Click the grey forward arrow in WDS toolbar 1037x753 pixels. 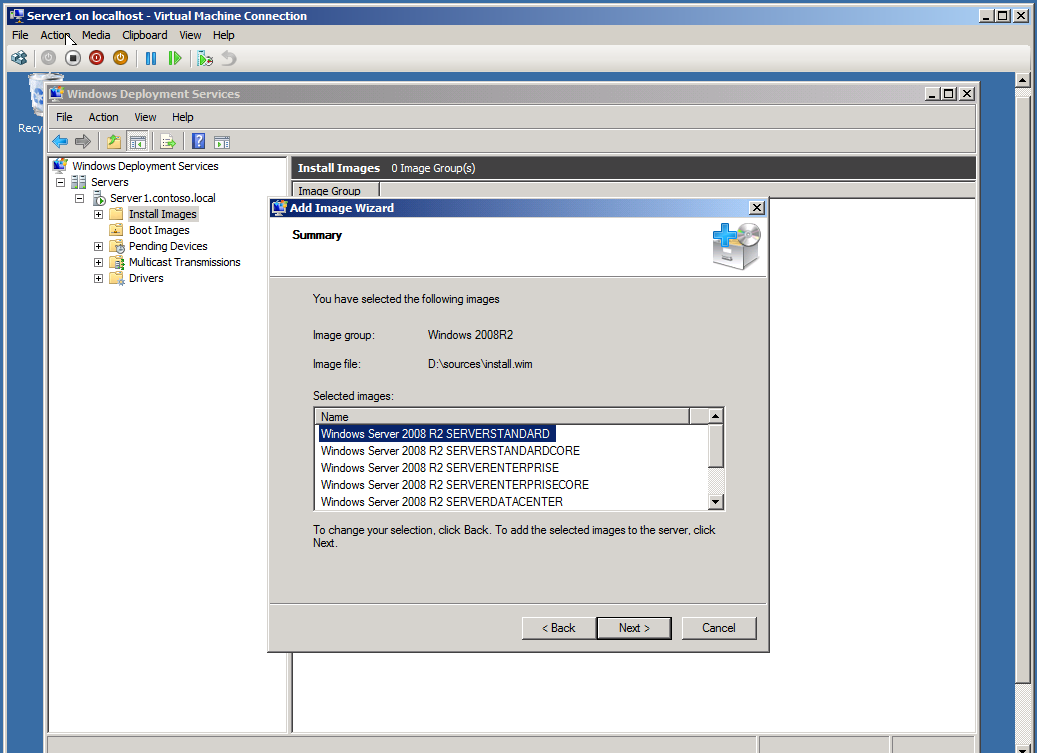pyautogui.click(x=83, y=141)
